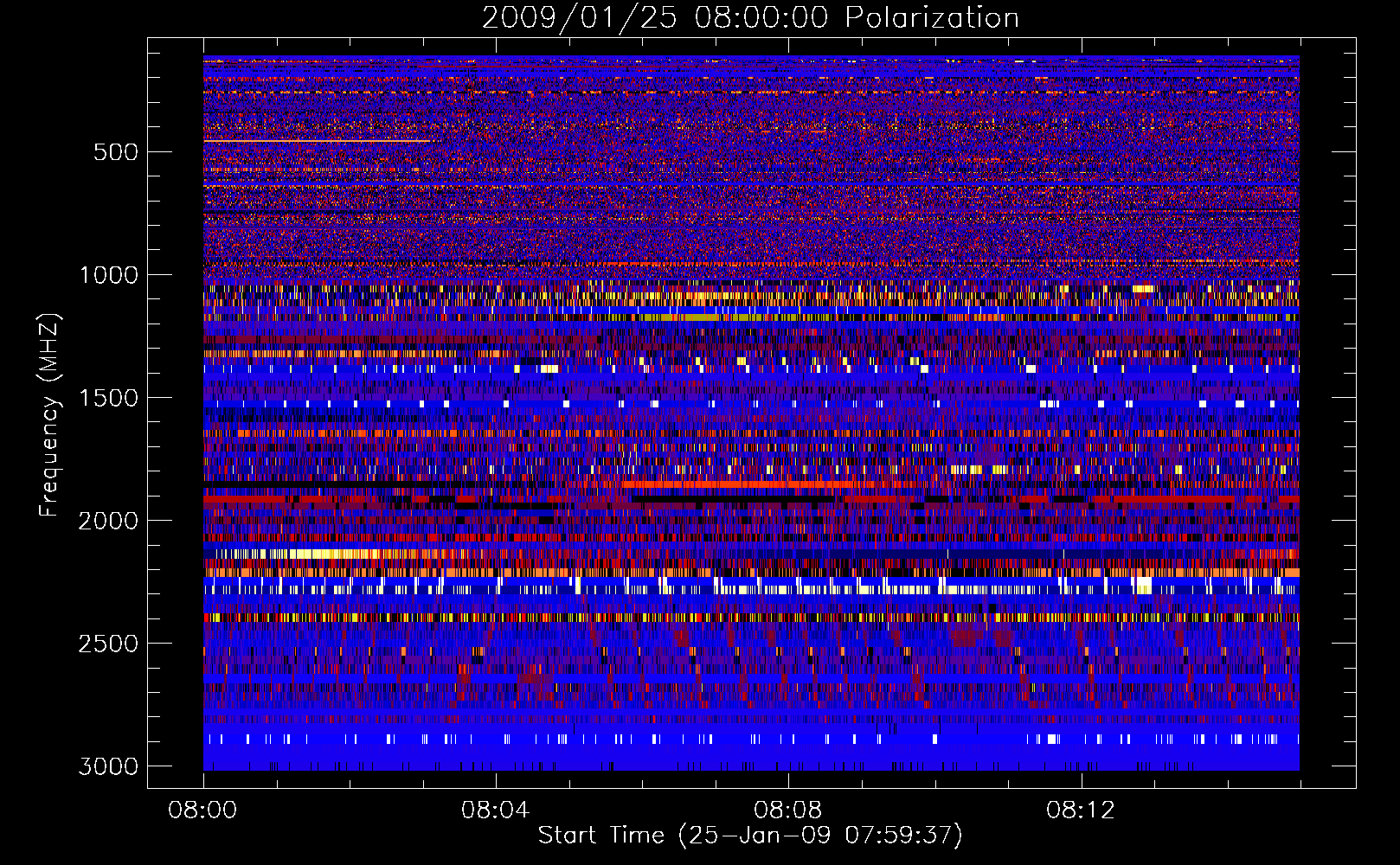Screen dimensions: 1400x865
Task: Click the orange line above the 500 MHz tick
Action: pyautogui.click(x=317, y=140)
